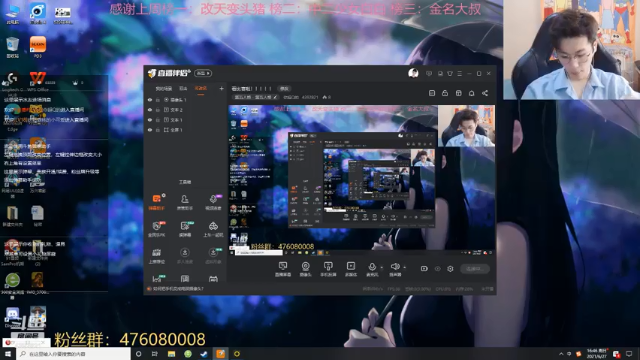Click the taskbar clock and date

(596, 353)
